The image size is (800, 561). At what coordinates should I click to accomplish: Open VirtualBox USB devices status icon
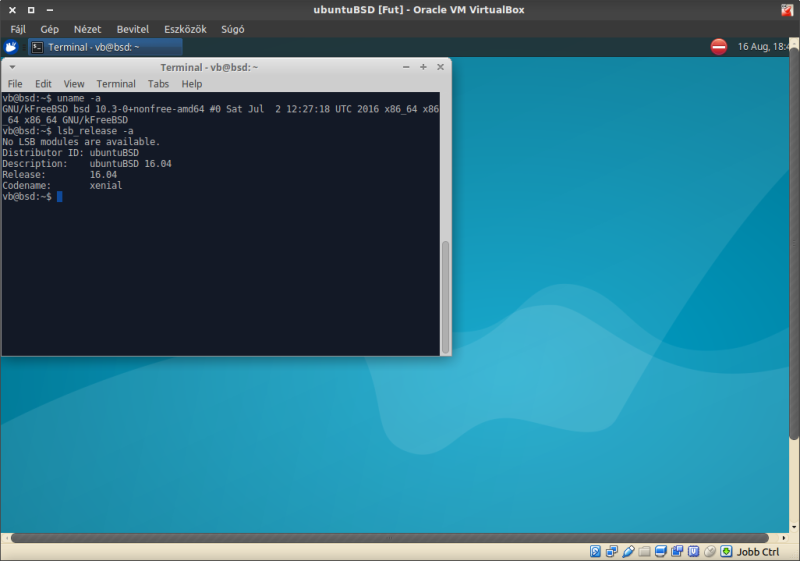pyautogui.click(x=628, y=551)
